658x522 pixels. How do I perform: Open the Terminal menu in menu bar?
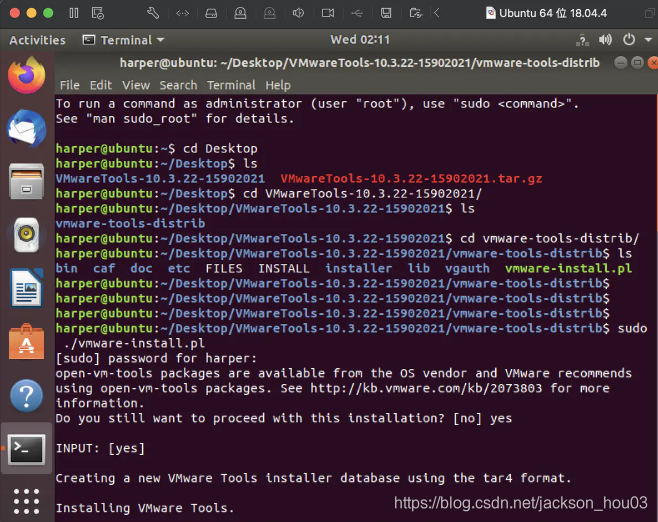pos(231,85)
